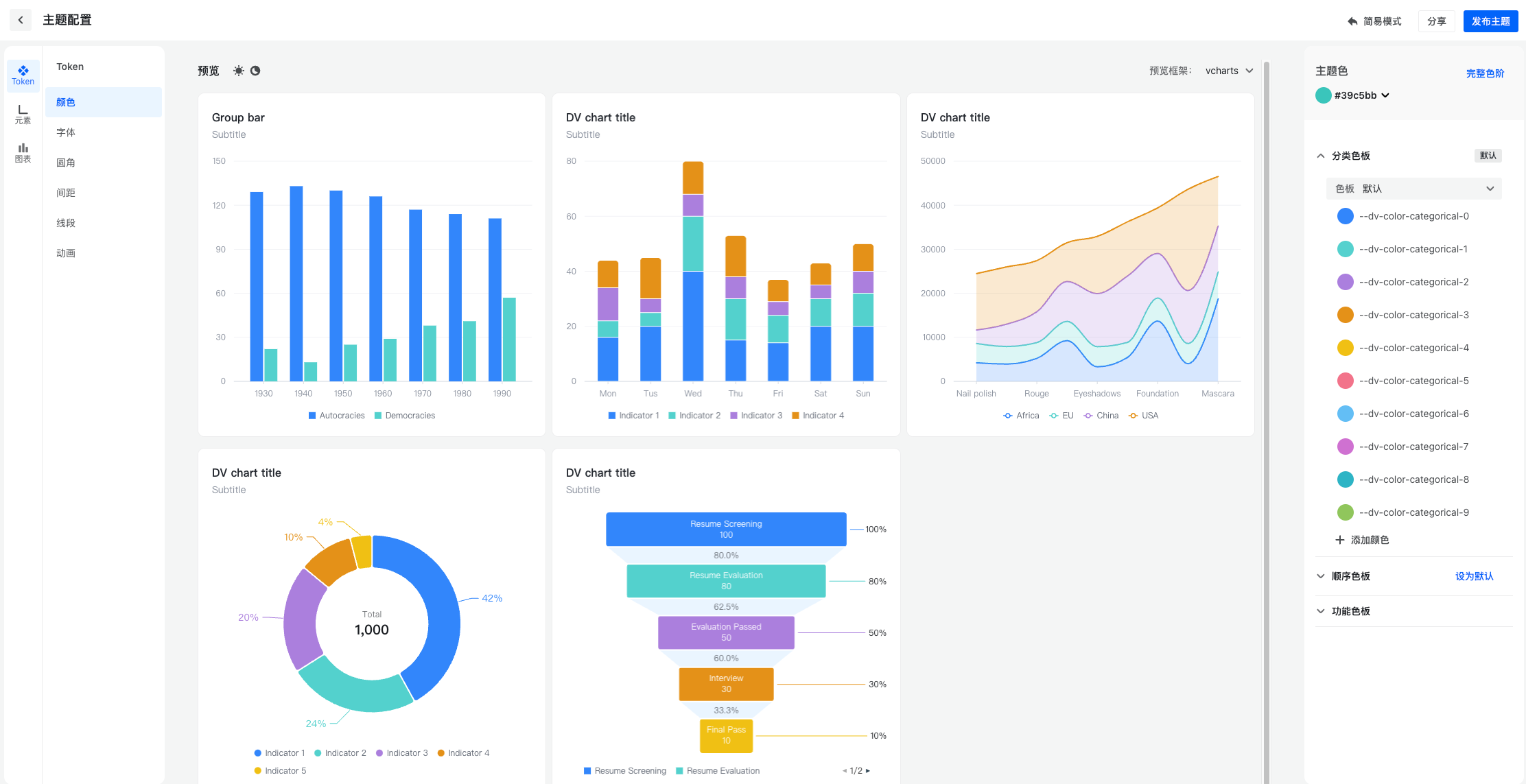Switch preview to light mode sun icon
This screenshot has height=784, width=1526.
tap(238, 71)
